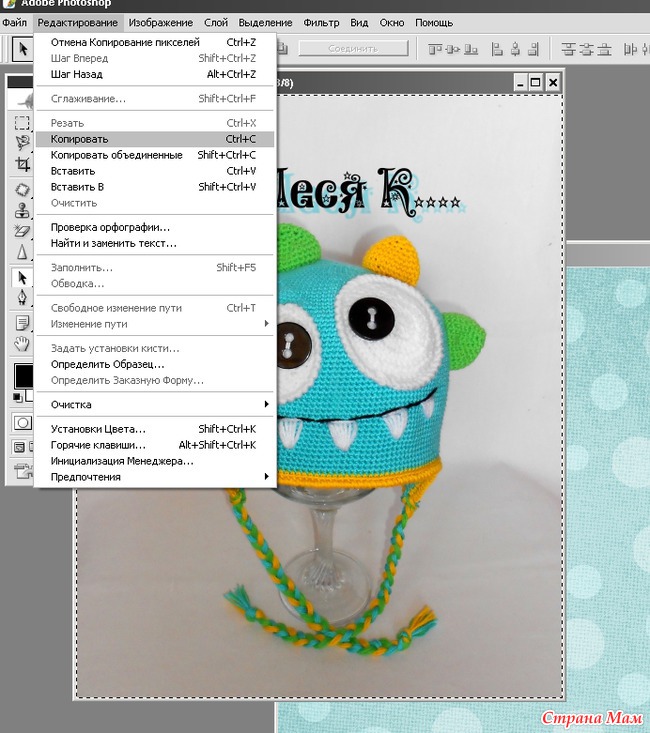Open the Фильтр menu
Viewport: 650px width, 733px height.
click(321, 22)
